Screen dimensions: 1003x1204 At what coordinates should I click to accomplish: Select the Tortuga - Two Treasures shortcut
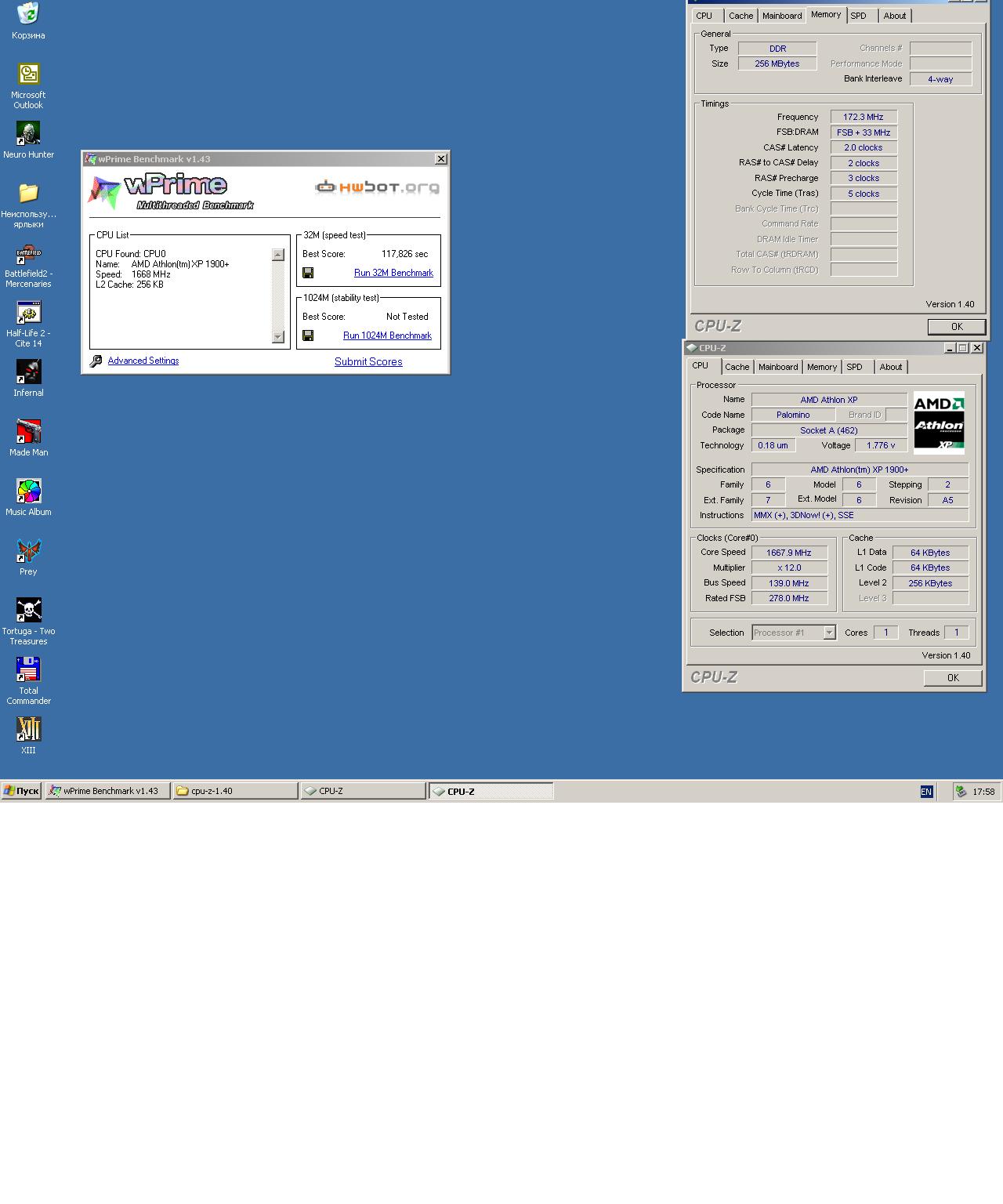[28, 622]
